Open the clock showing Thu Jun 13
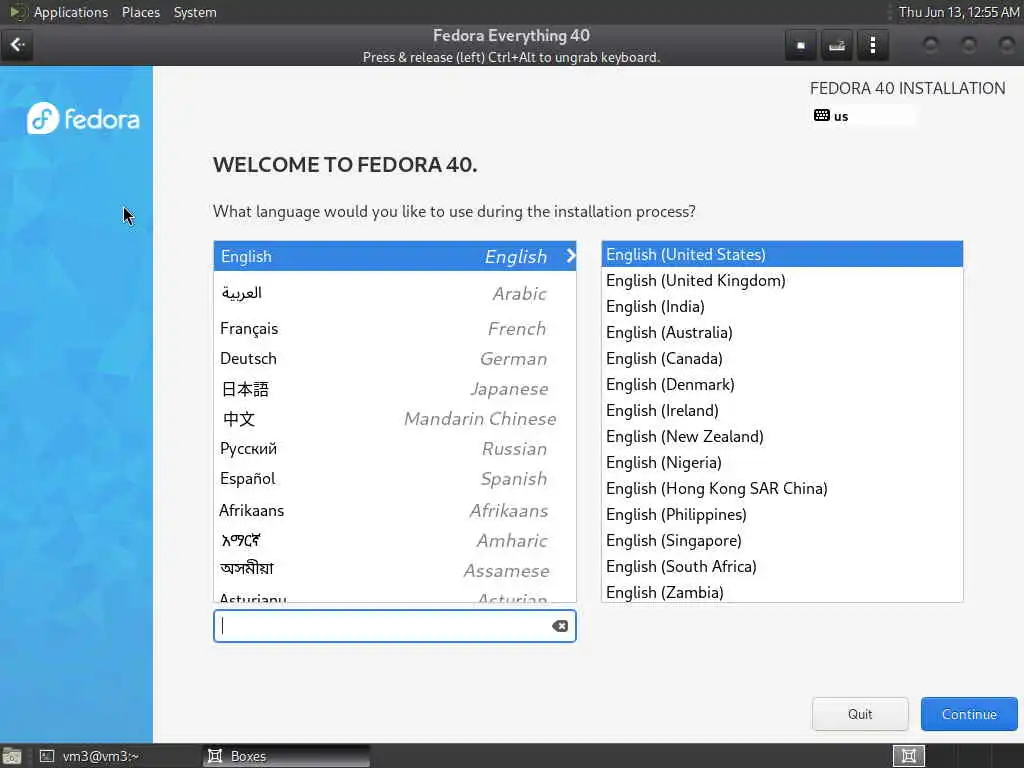This screenshot has width=1024, height=768. pyautogui.click(x=958, y=12)
